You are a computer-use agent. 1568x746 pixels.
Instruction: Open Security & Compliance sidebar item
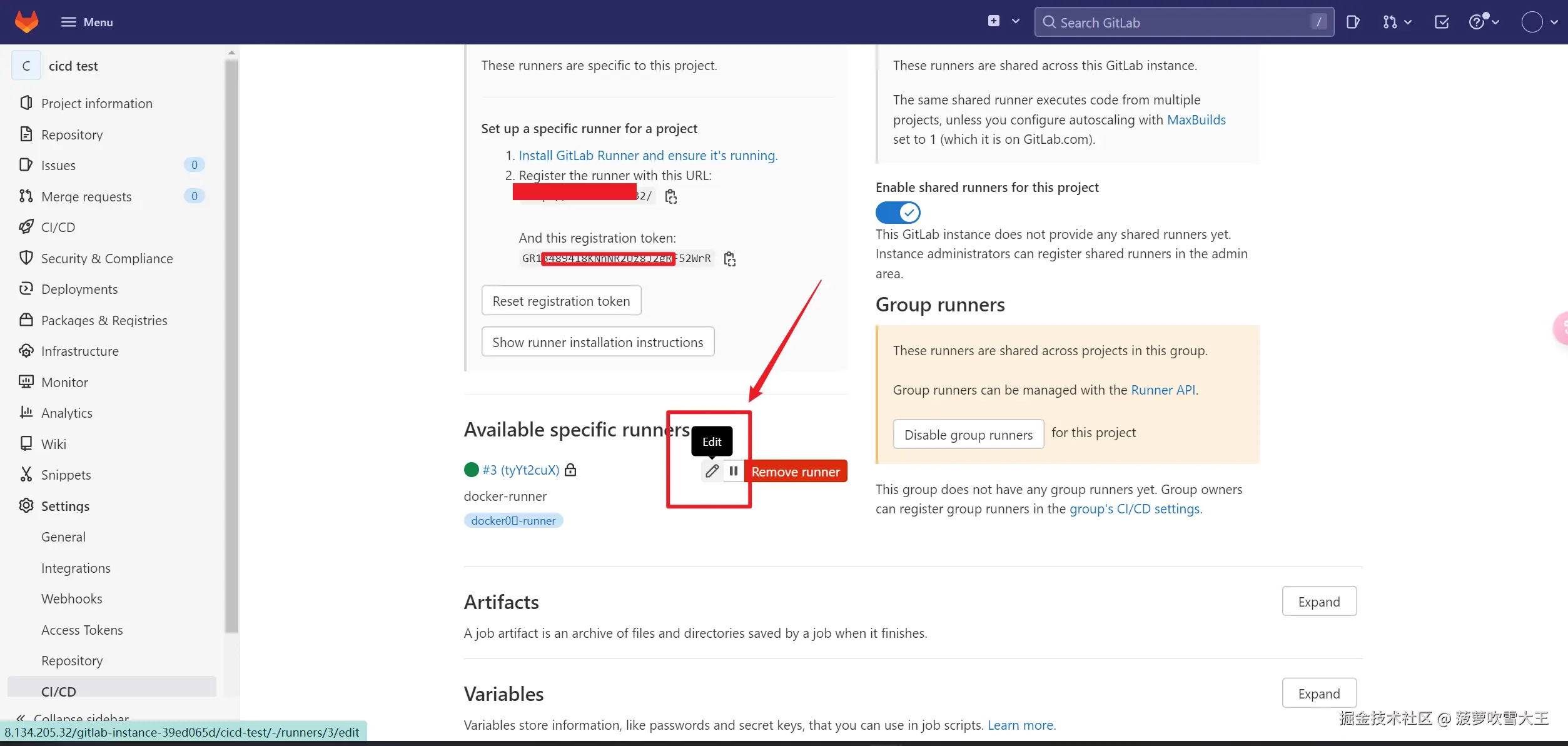[x=106, y=258]
